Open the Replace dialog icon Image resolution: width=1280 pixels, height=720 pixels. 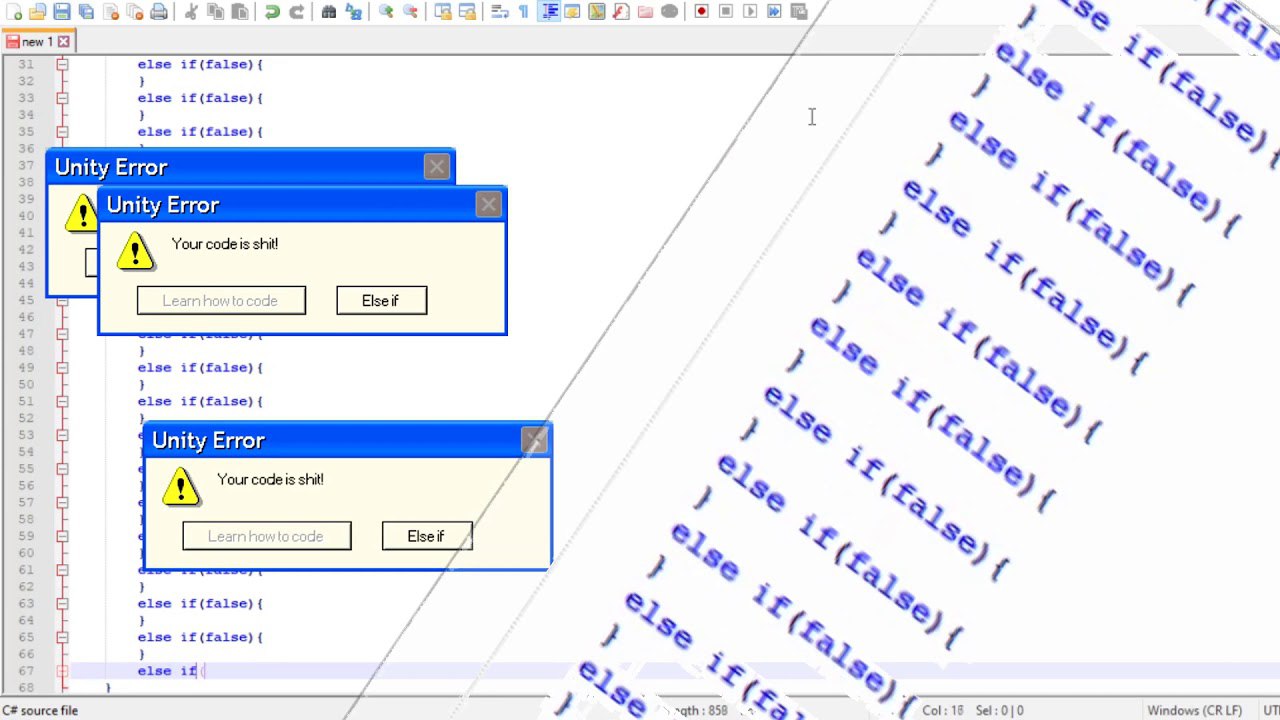(353, 12)
